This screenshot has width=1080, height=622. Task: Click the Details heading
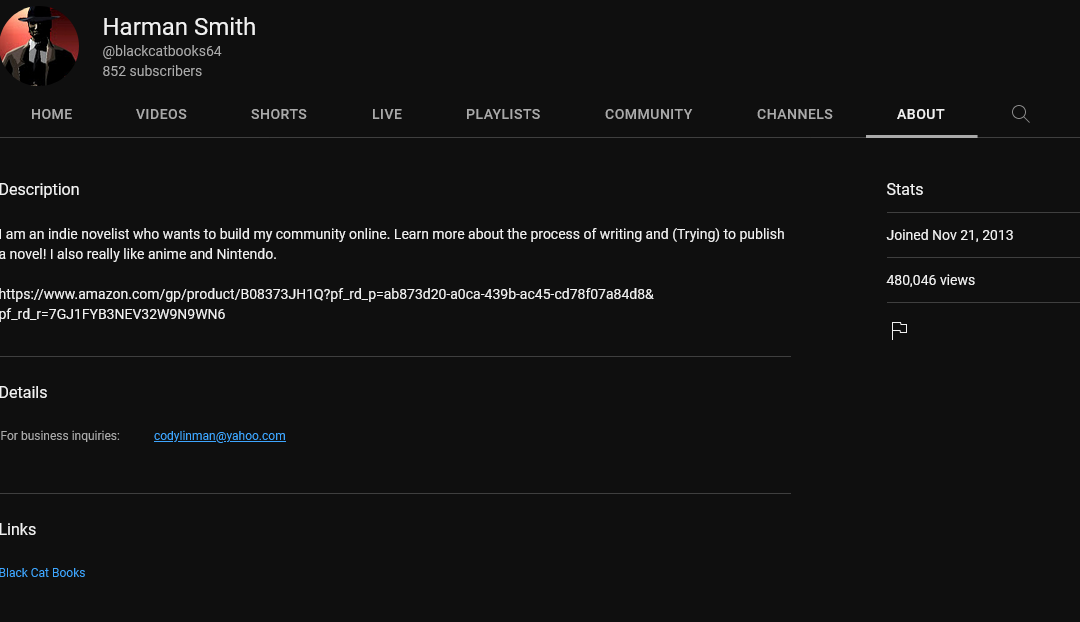(23, 393)
